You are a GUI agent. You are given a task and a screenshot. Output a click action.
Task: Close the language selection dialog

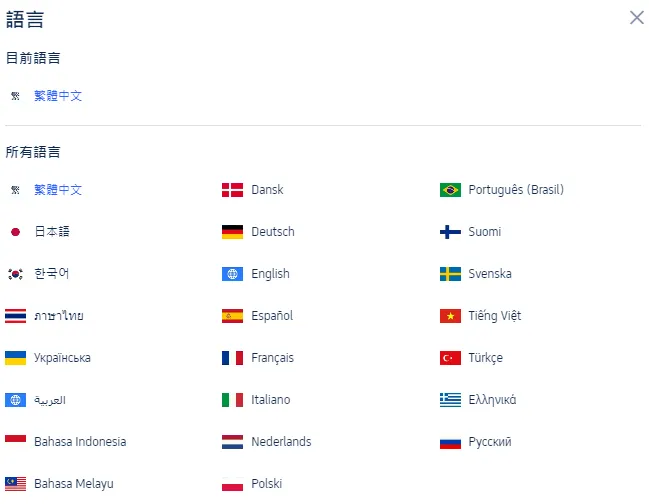click(636, 17)
